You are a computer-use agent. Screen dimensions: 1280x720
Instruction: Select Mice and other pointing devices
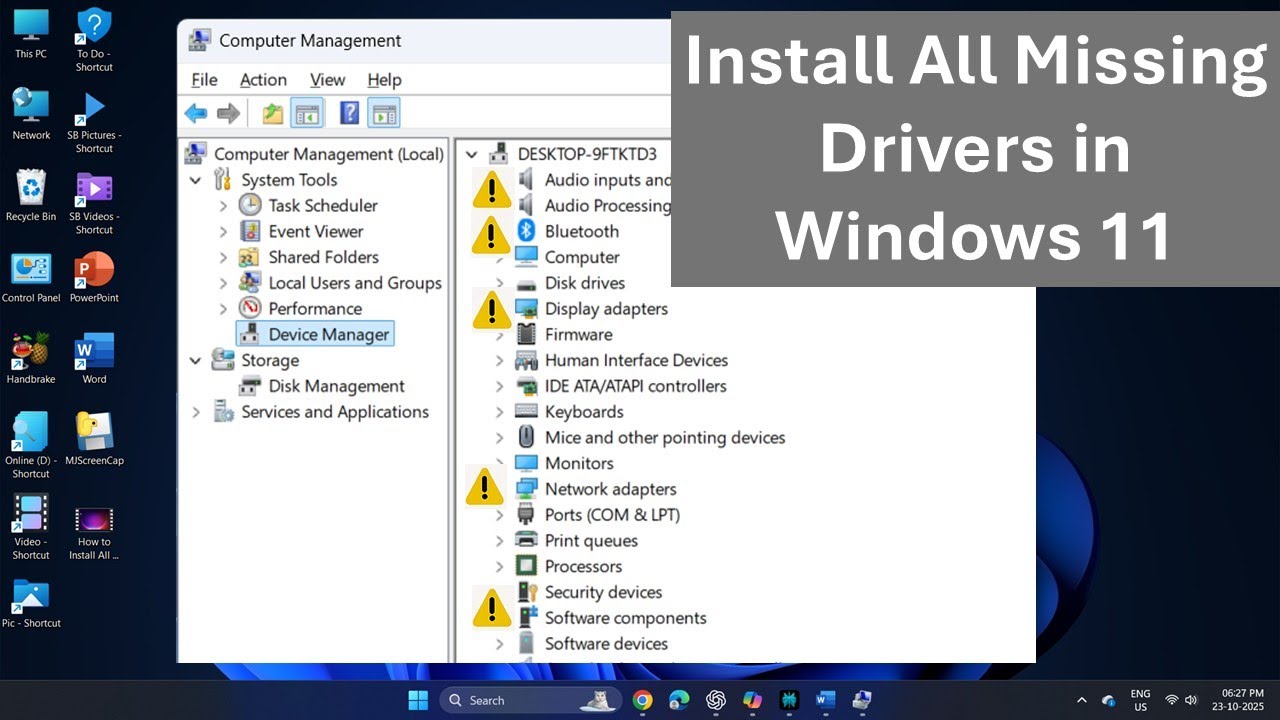pos(665,437)
